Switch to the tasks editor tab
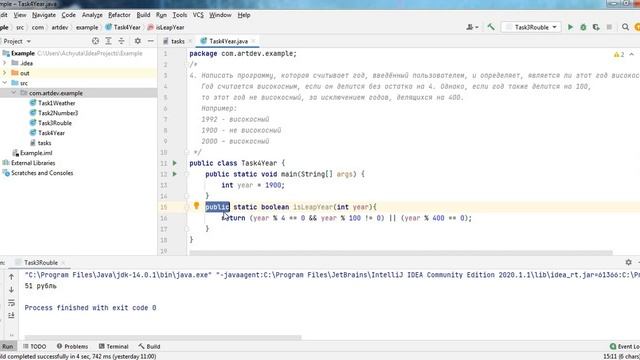The height and width of the screenshot is (360, 640). coord(178,41)
